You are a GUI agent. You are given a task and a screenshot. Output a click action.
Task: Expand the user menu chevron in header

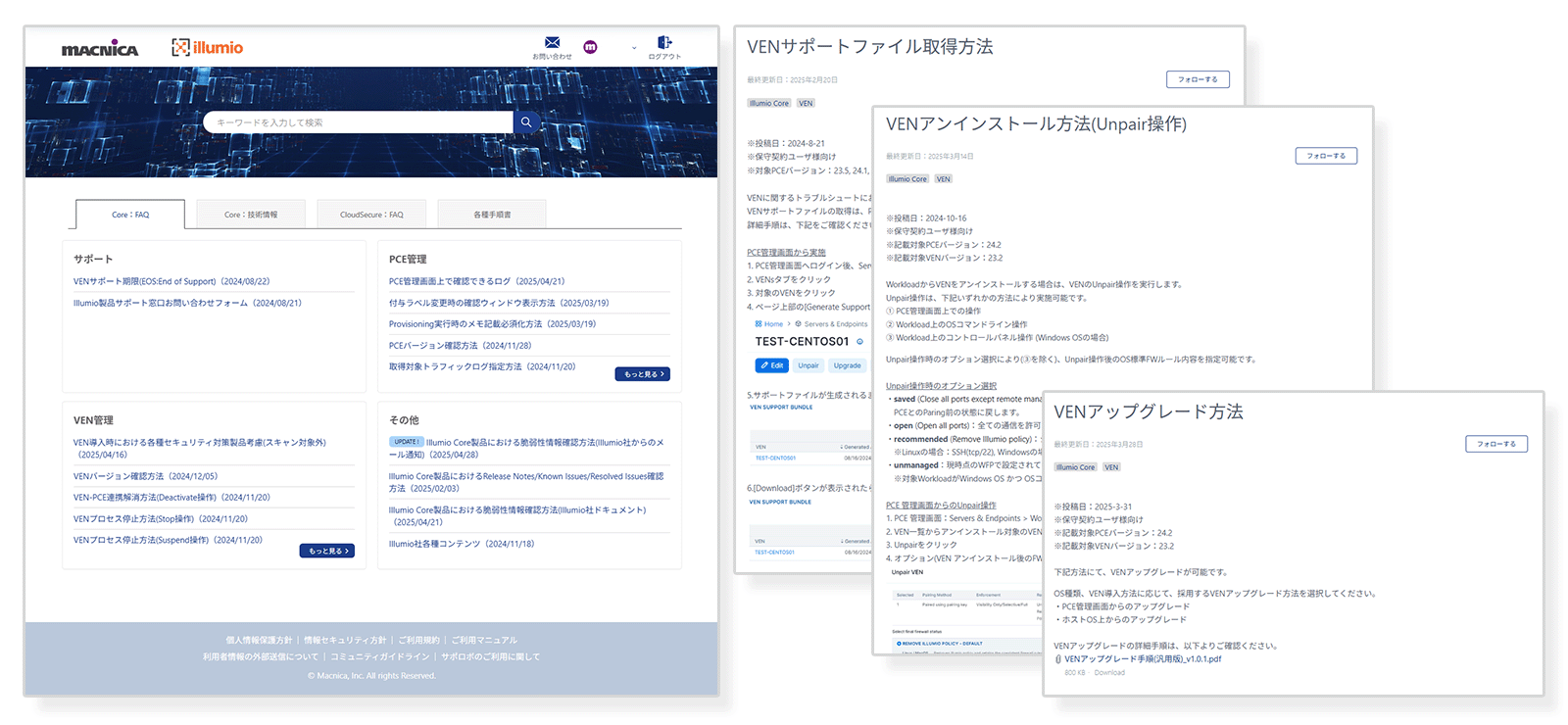coord(634,48)
